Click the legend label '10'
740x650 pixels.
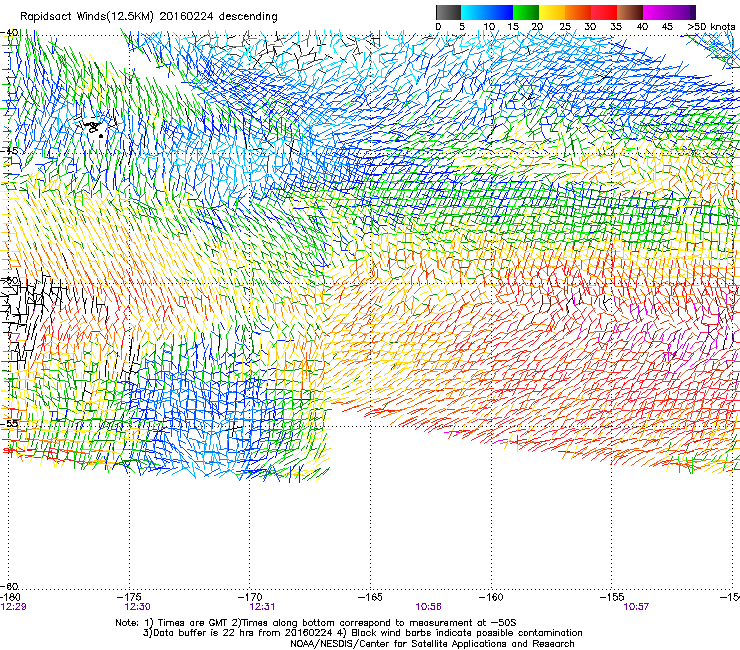coord(489,27)
